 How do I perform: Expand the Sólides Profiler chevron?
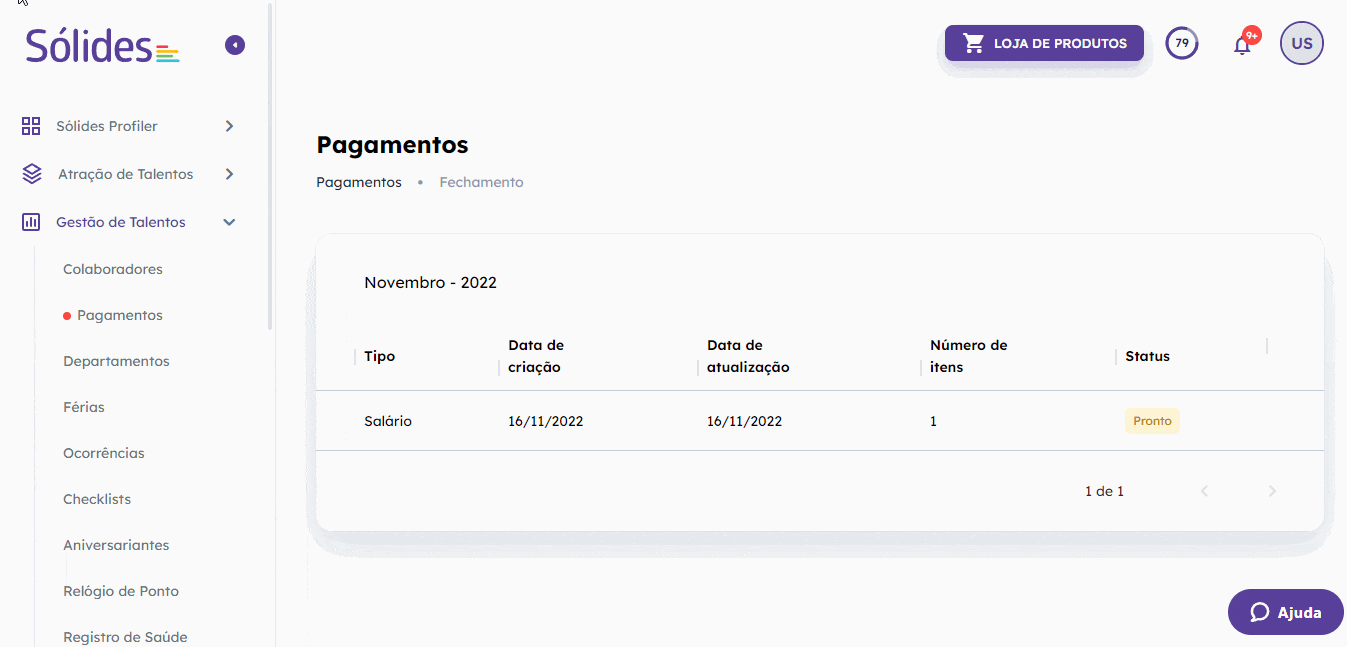point(229,126)
